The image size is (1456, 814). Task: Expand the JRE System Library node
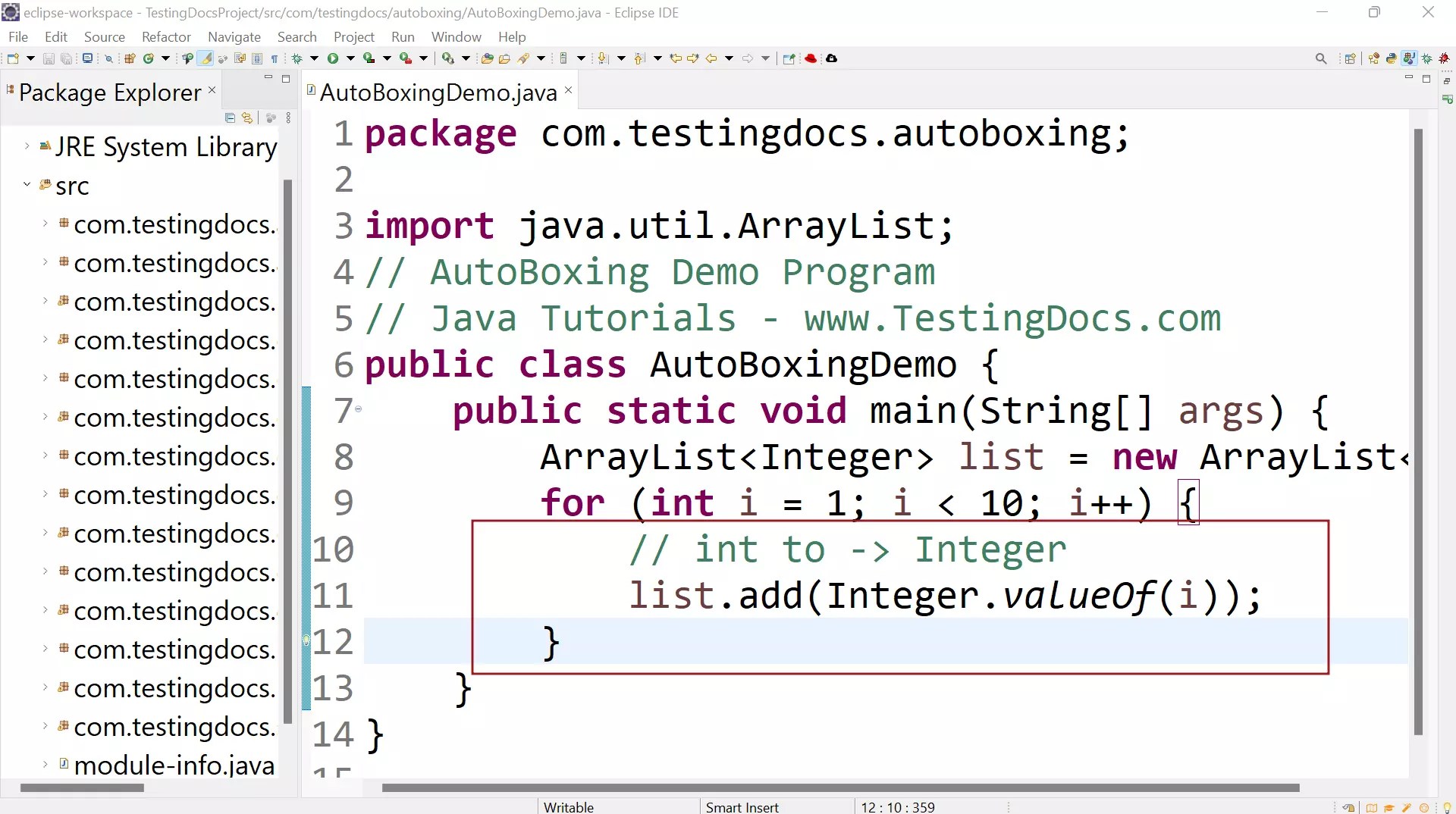click(27, 146)
